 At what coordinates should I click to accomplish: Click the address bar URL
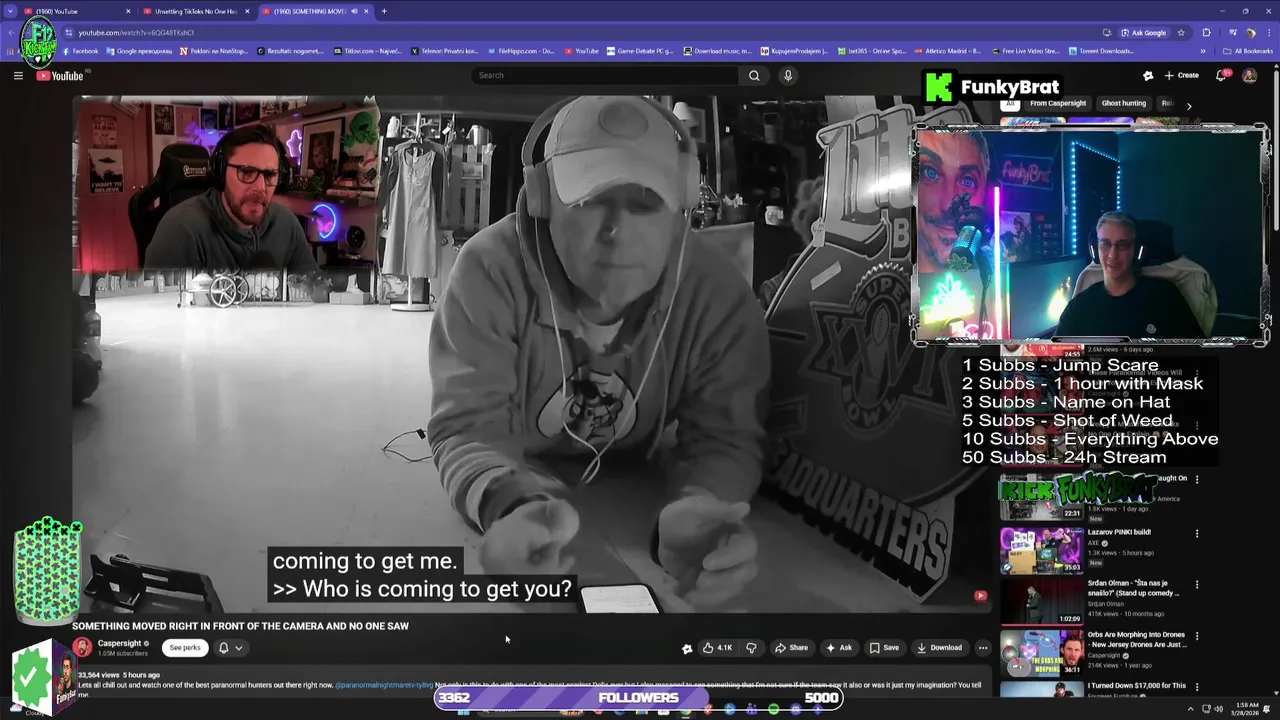136,32
